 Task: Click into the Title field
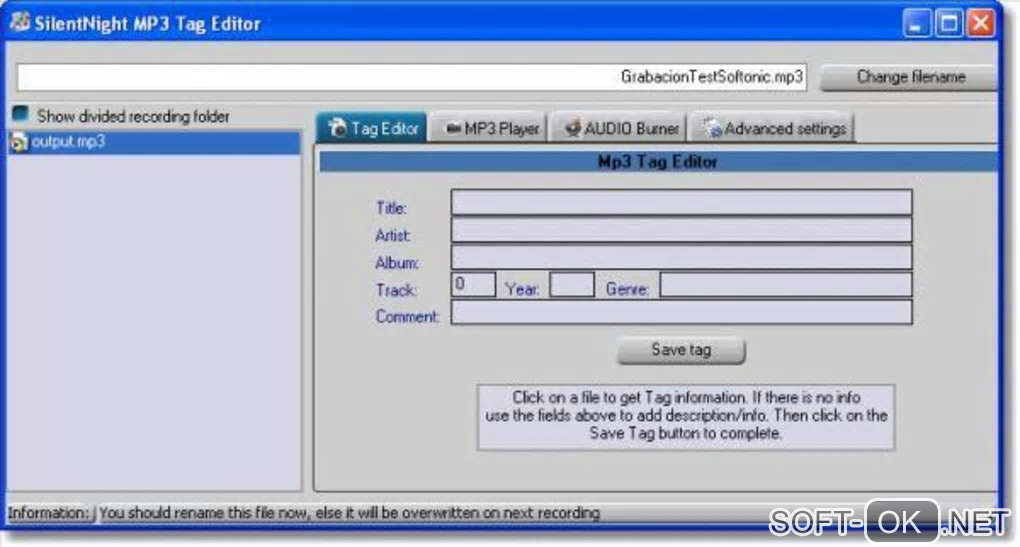coord(681,202)
